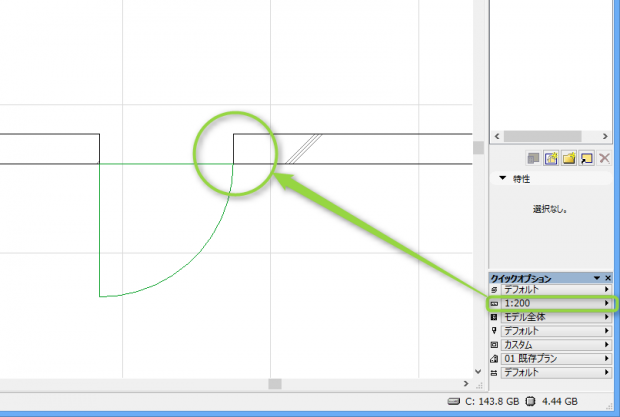Click the navigator horizontal scrollbar thumb
The height and width of the screenshot is (417, 620).
pyautogui.click(x=542, y=136)
